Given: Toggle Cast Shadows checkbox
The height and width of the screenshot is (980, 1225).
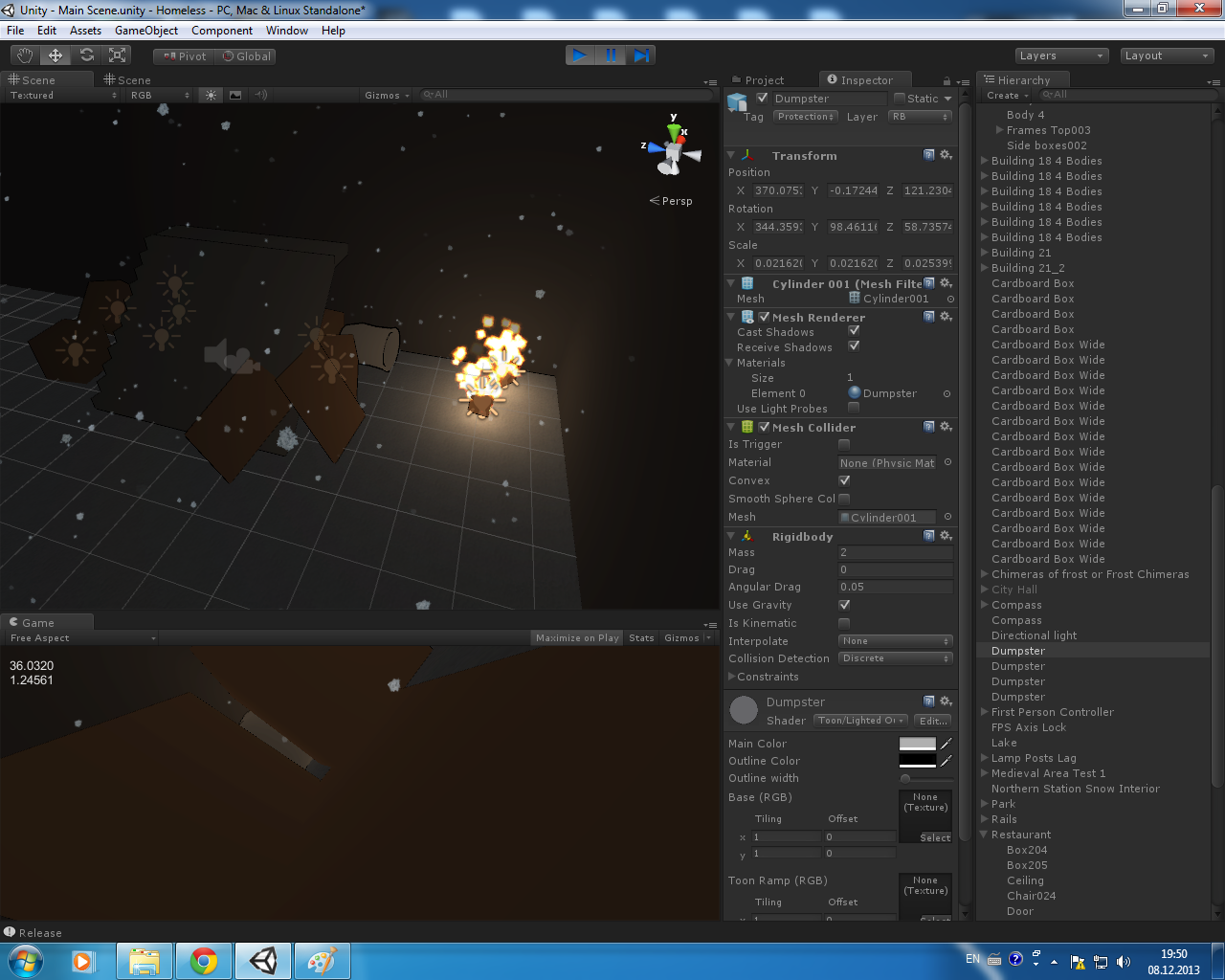Looking at the screenshot, I should [x=854, y=331].
